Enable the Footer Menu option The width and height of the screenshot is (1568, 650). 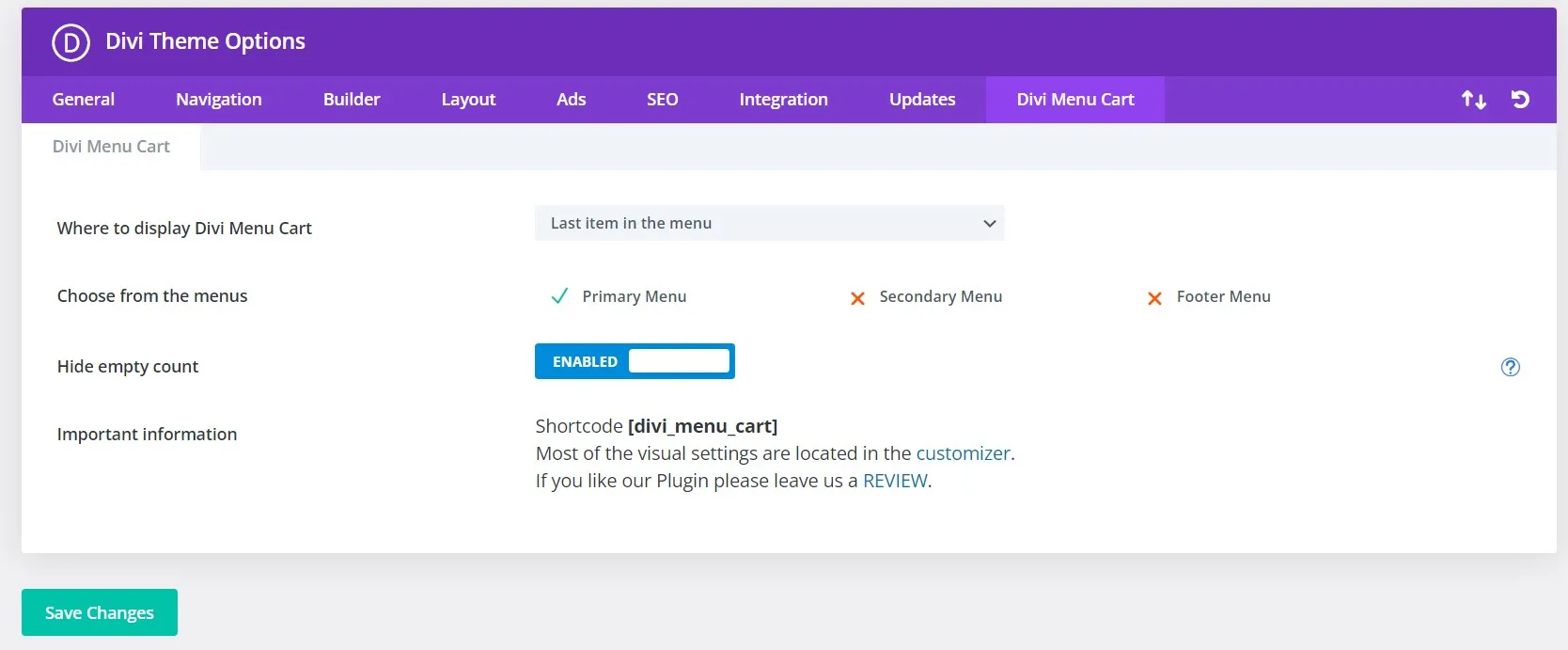(1154, 297)
